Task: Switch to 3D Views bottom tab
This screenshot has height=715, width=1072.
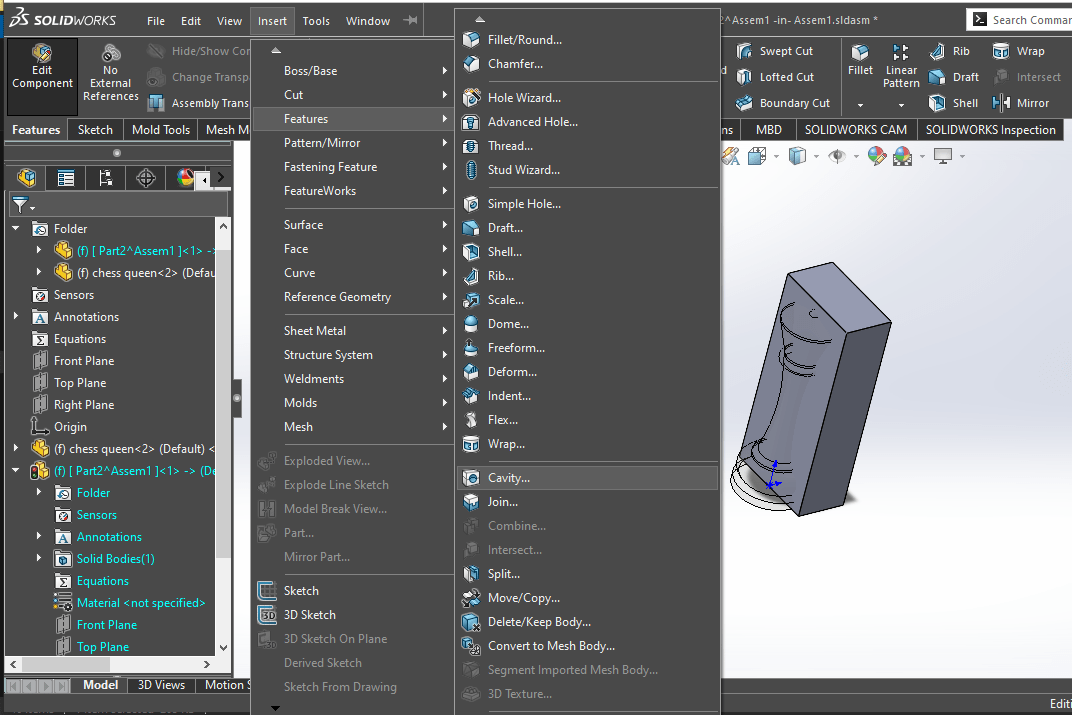Action: click(x=161, y=685)
